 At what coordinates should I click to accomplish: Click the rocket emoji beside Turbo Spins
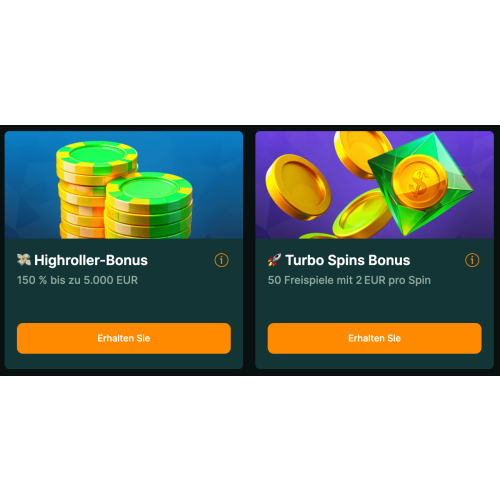tap(274, 260)
